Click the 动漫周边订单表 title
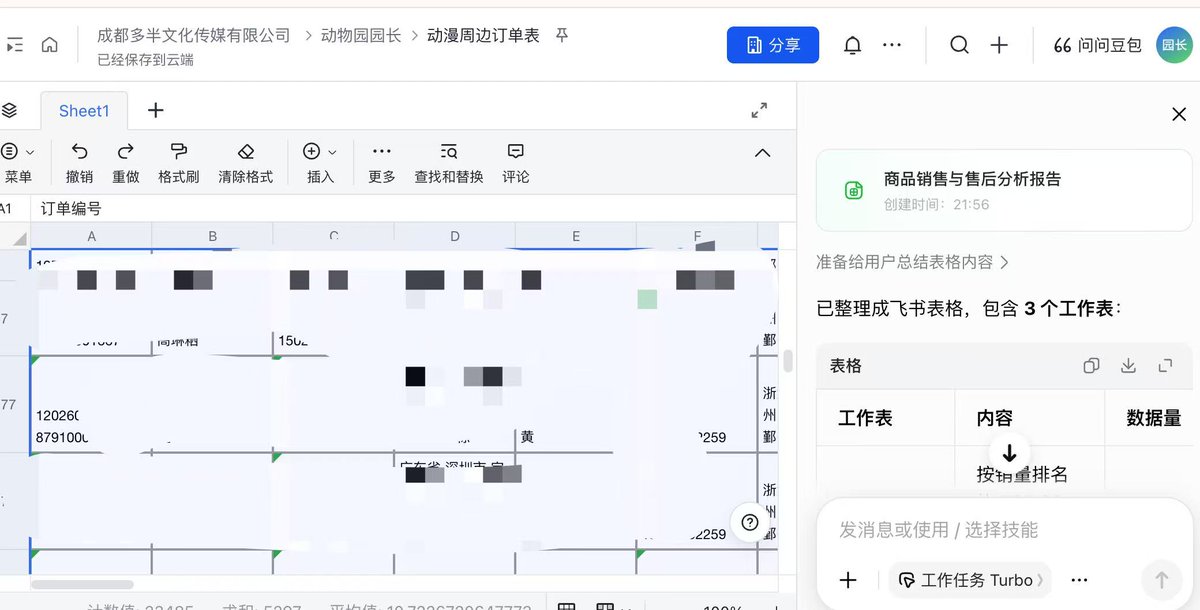Image resolution: width=1200 pixels, height=610 pixels. 483,35
